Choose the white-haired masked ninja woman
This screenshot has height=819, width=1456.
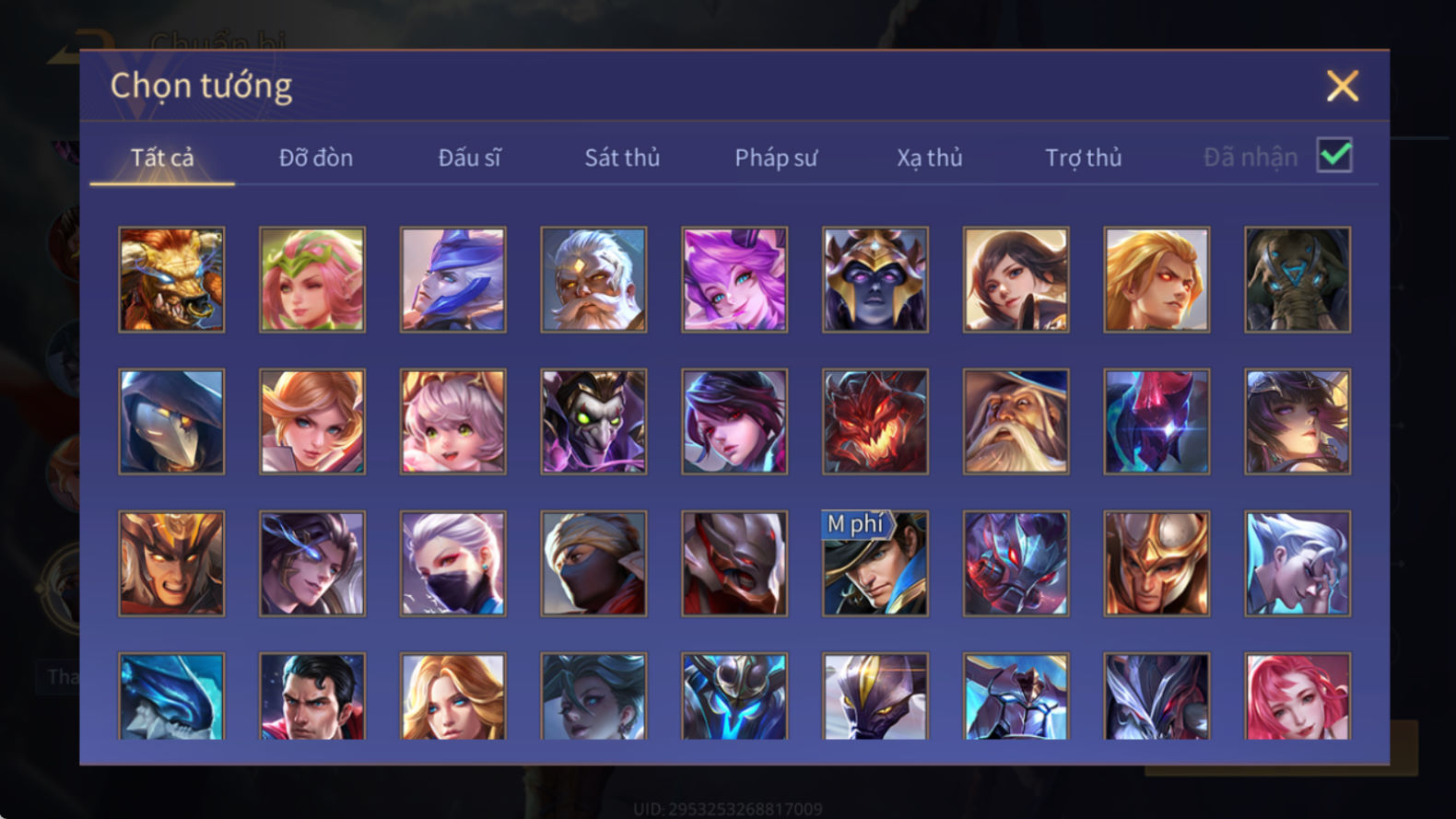pos(453,564)
